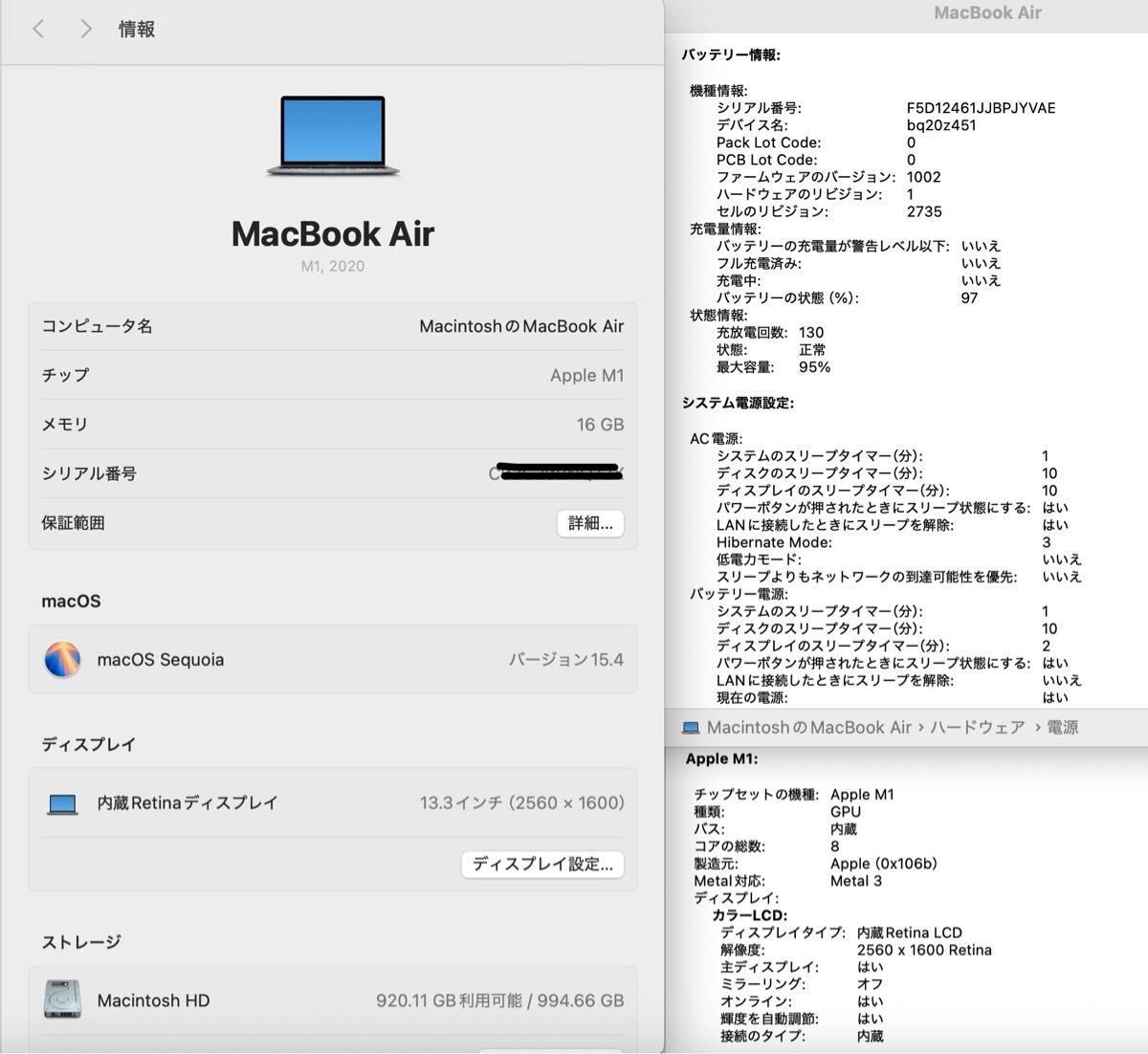Click the macOS Sequoia logo icon
The width and height of the screenshot is (1148, 1054).
point(63,660)
